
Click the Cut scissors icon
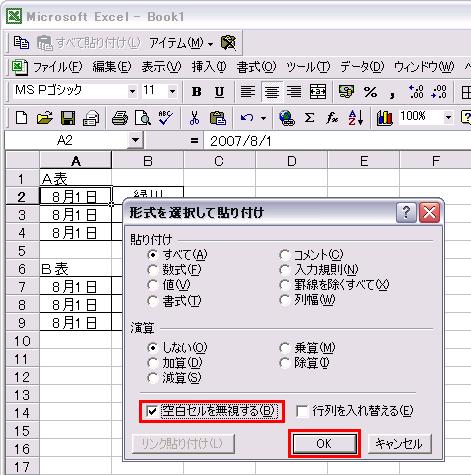[194, 118]
